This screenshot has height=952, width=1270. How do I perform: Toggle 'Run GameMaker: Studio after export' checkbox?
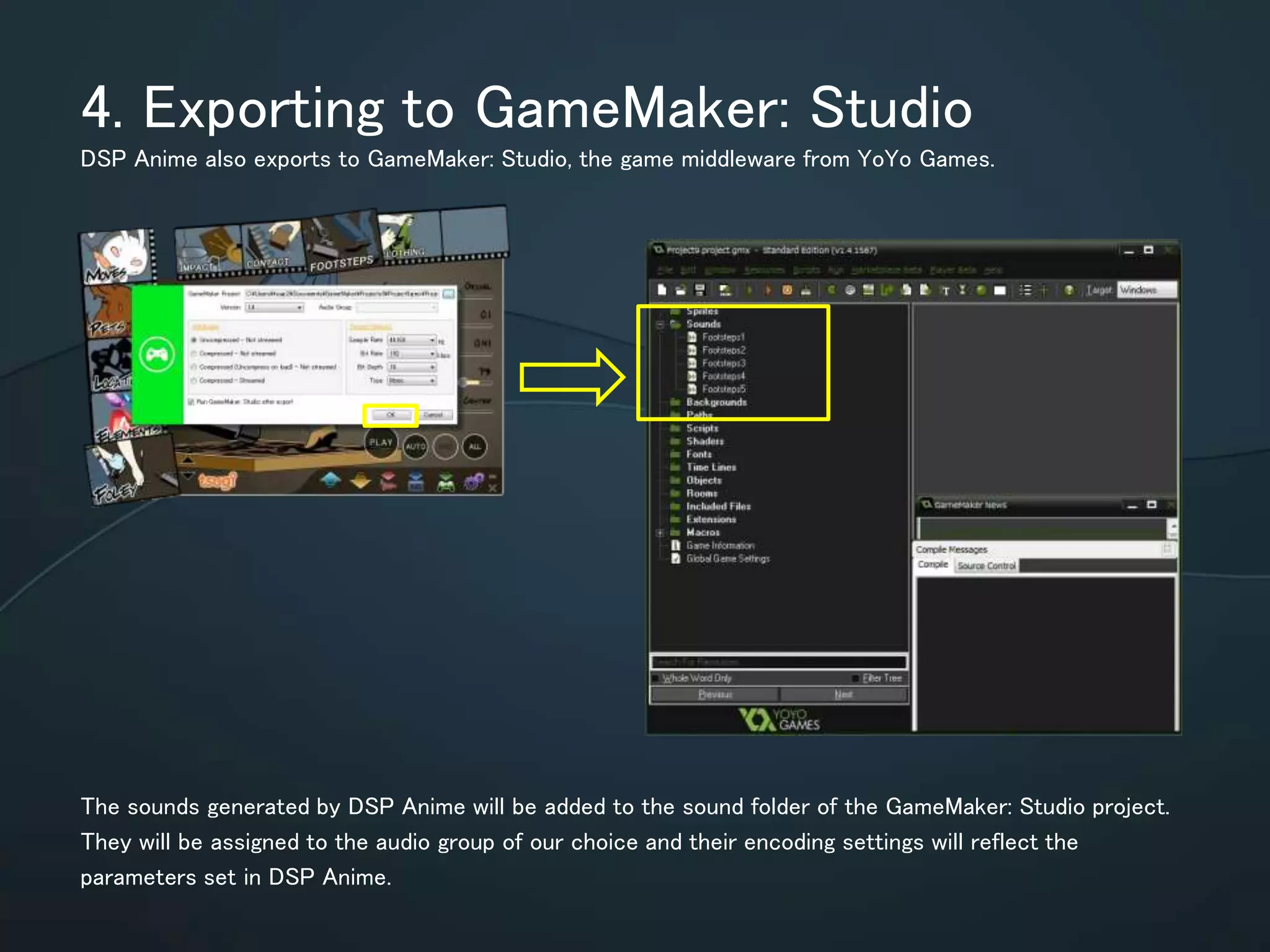(x=192, y=402)
